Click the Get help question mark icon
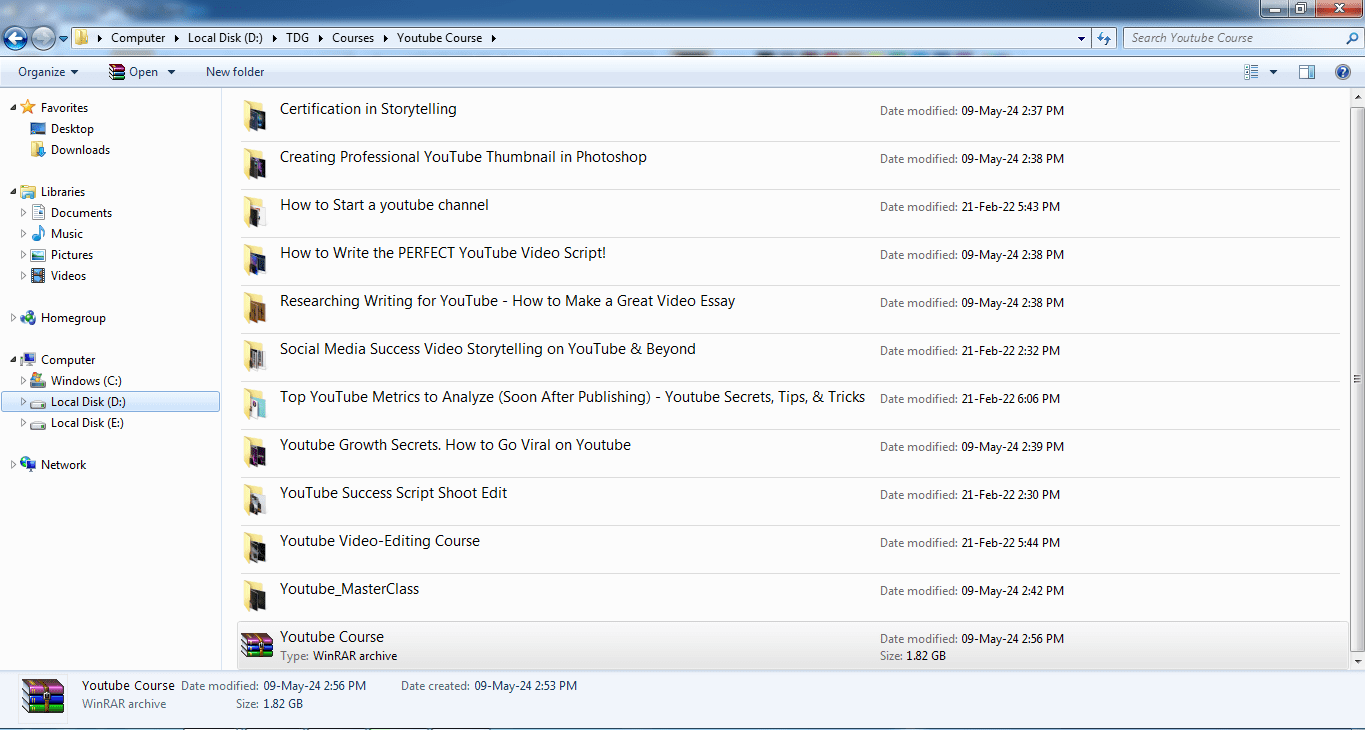Image resolution: width=1365 pixels, height=730 pixels. click(1343, 72)
